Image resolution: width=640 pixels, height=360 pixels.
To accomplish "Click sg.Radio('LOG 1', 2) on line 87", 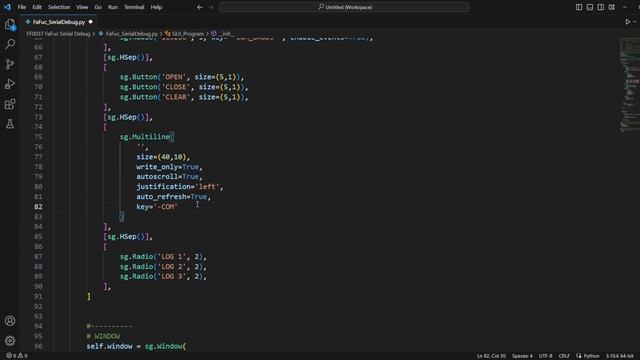I will (161, 257).
